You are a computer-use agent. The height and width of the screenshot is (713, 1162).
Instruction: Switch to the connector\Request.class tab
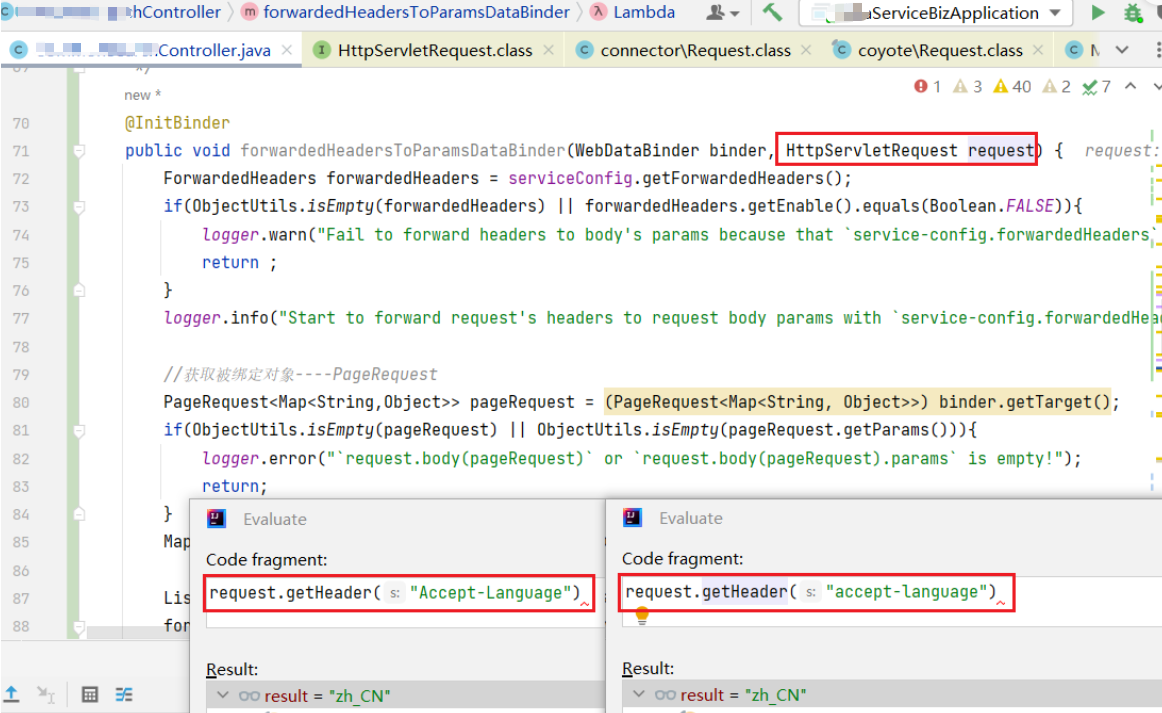click(x=694, y=50)
